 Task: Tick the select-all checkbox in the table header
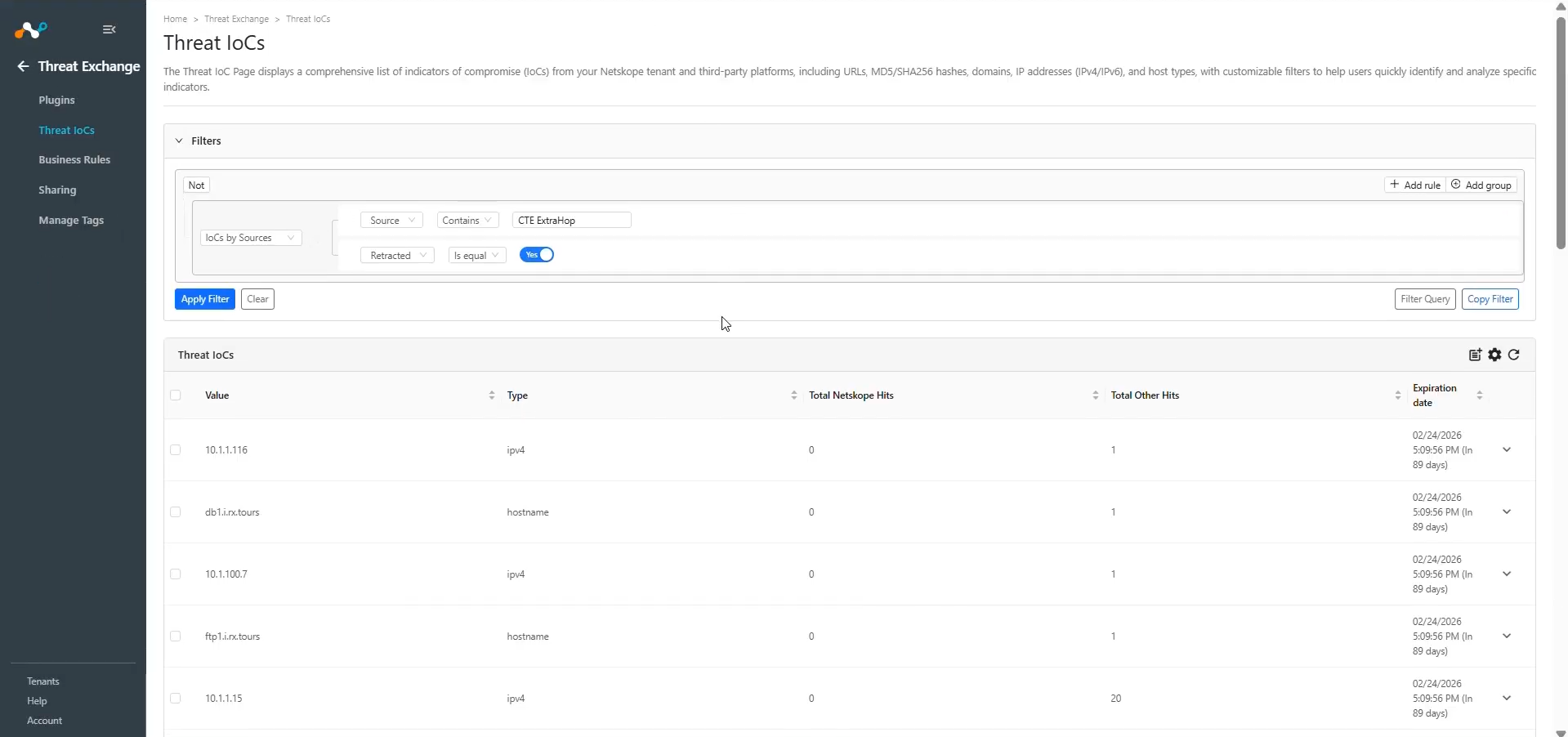176,395
